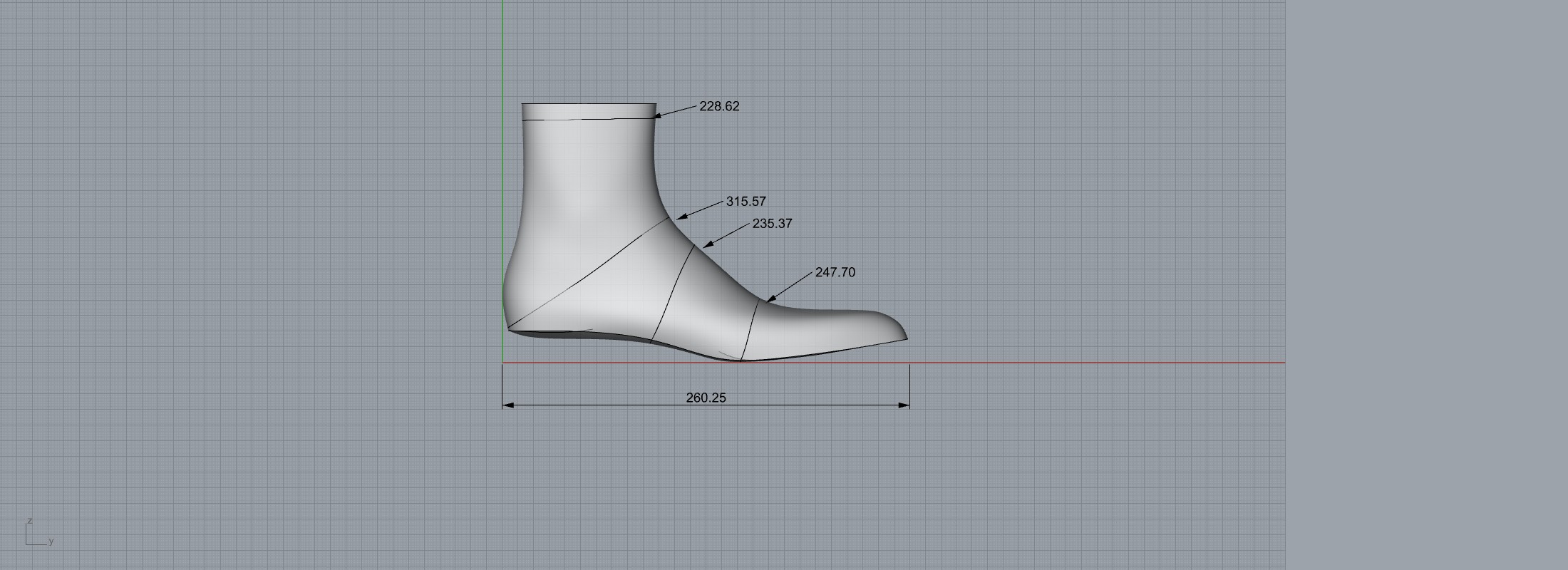Select the 228.62 dimension label

pyautogui.click(x=719, y=106)
